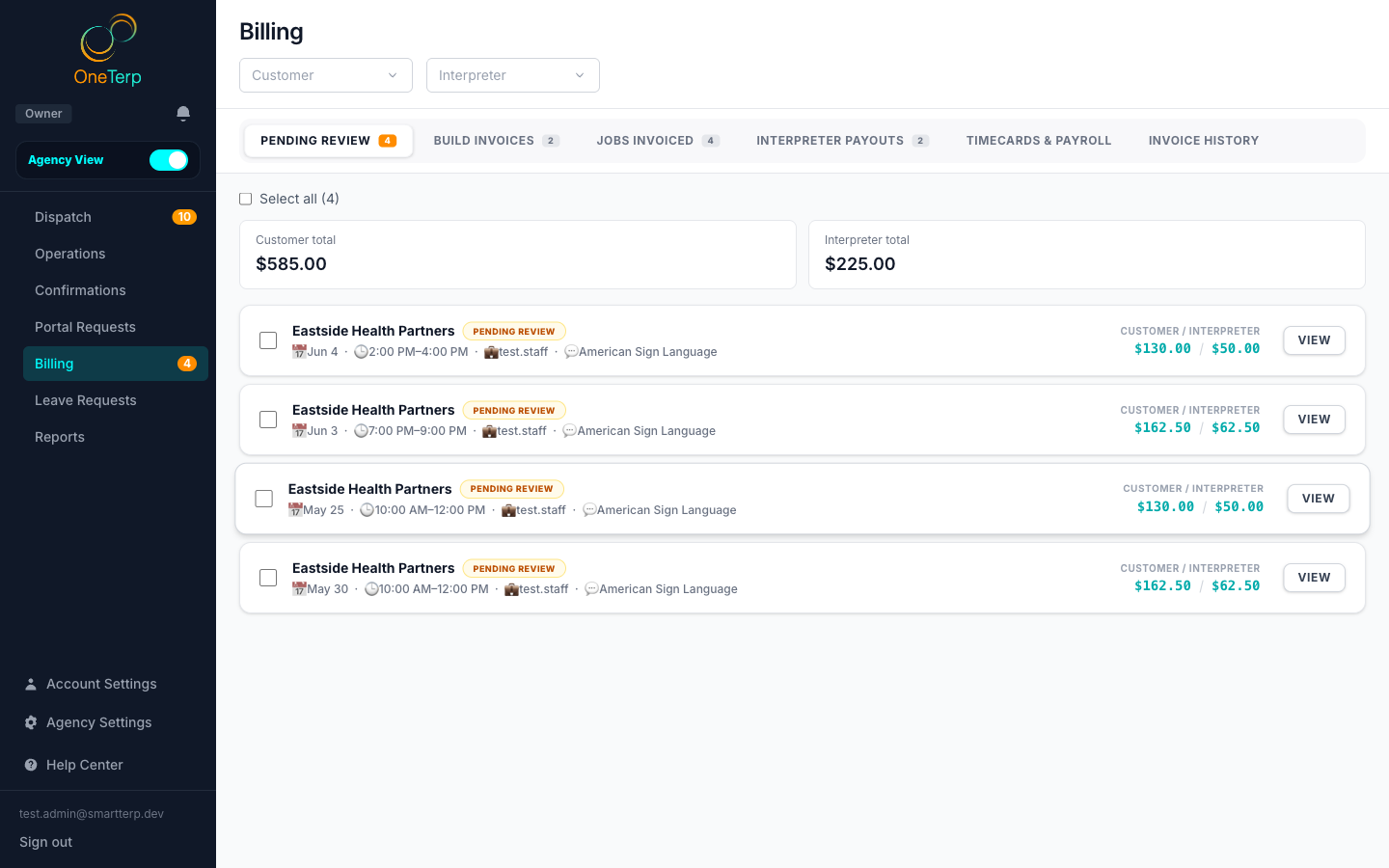The image size is (1389, 868).
Task: Click briefcase icon in Jun 3 row
Action: click(489, 431)
